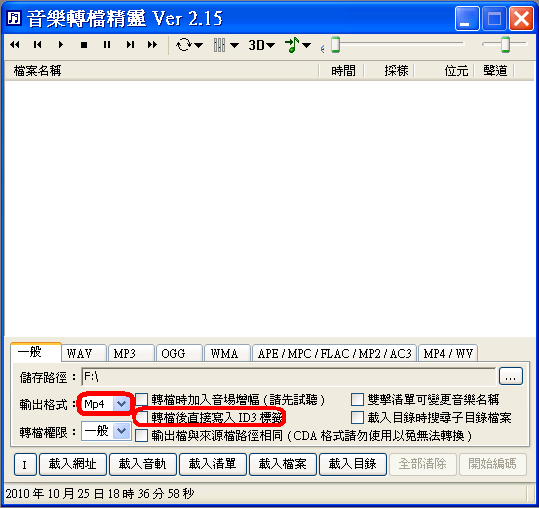539x508 pixels.
Task: Click the I info button
Action: tap(25, 465)
